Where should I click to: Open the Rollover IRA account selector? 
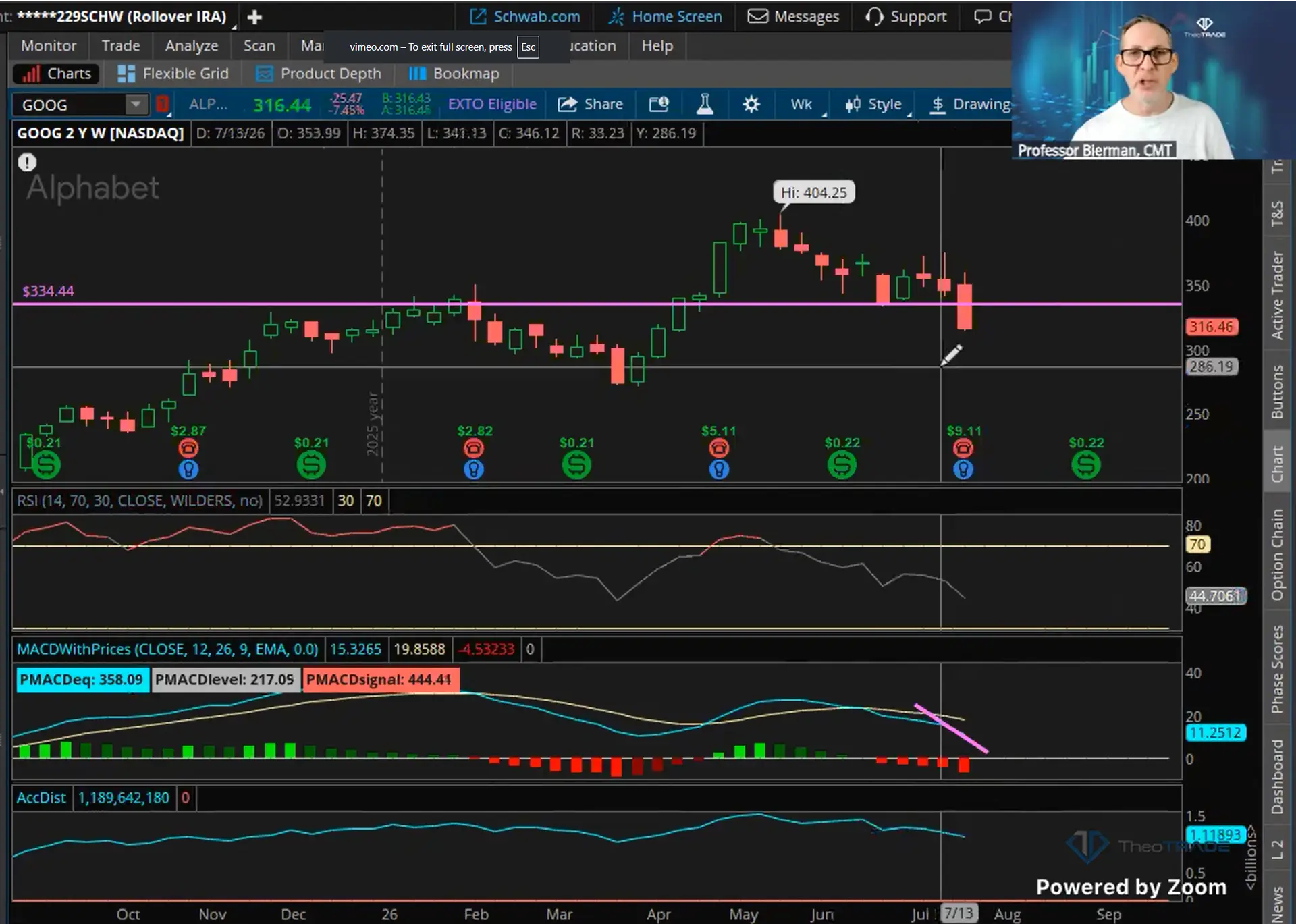pos(122,17)
